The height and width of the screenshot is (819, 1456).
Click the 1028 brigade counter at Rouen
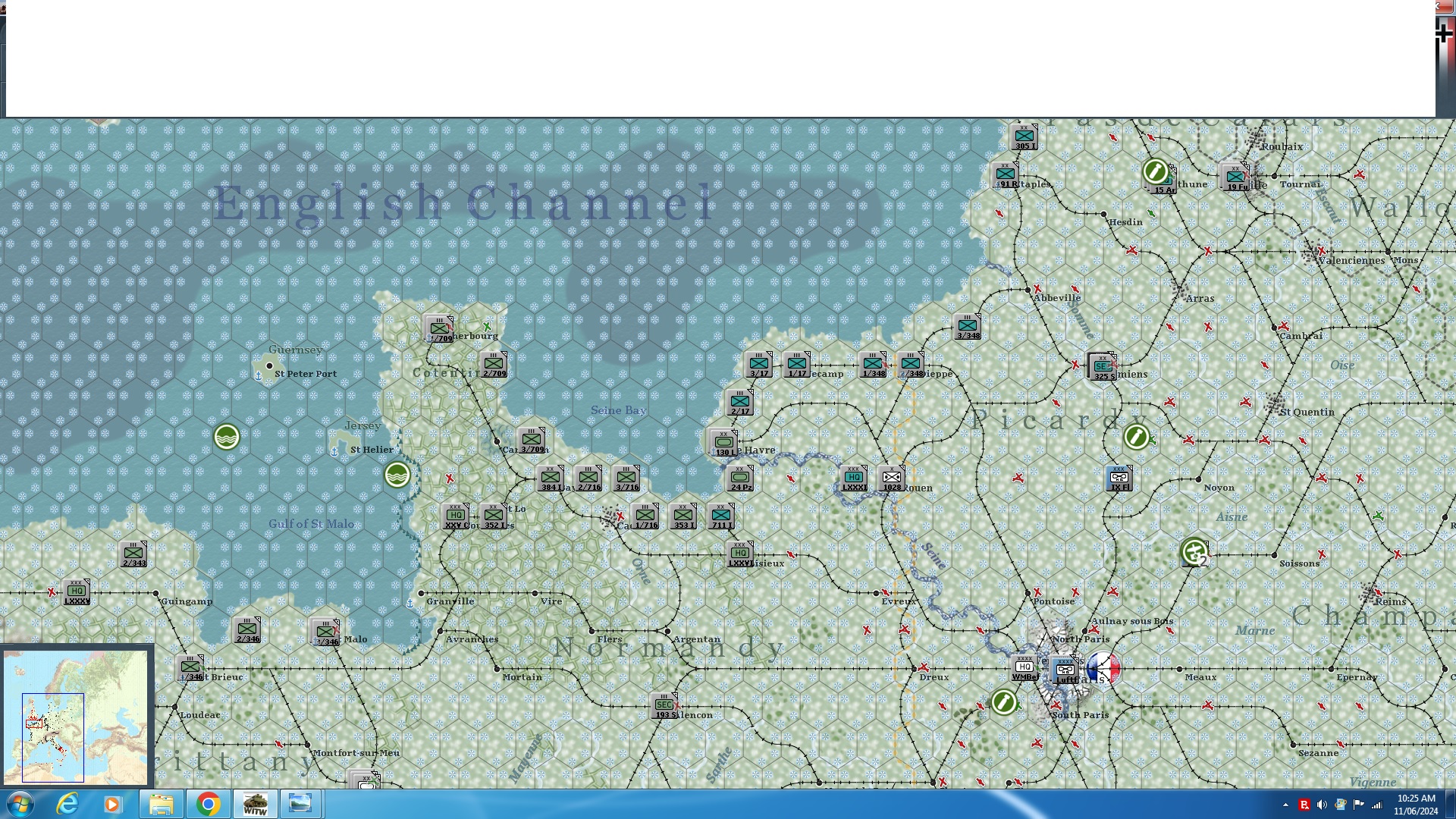892,479
